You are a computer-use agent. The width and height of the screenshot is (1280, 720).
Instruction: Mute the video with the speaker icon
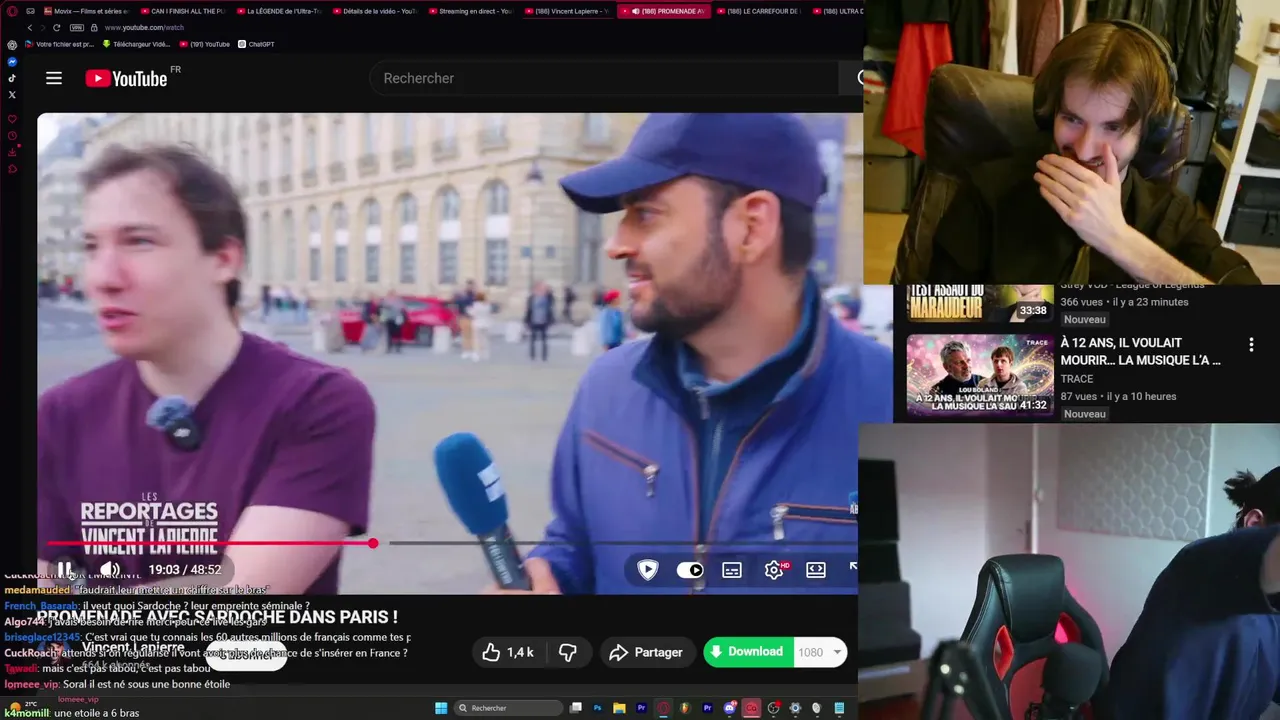(109, 569)
